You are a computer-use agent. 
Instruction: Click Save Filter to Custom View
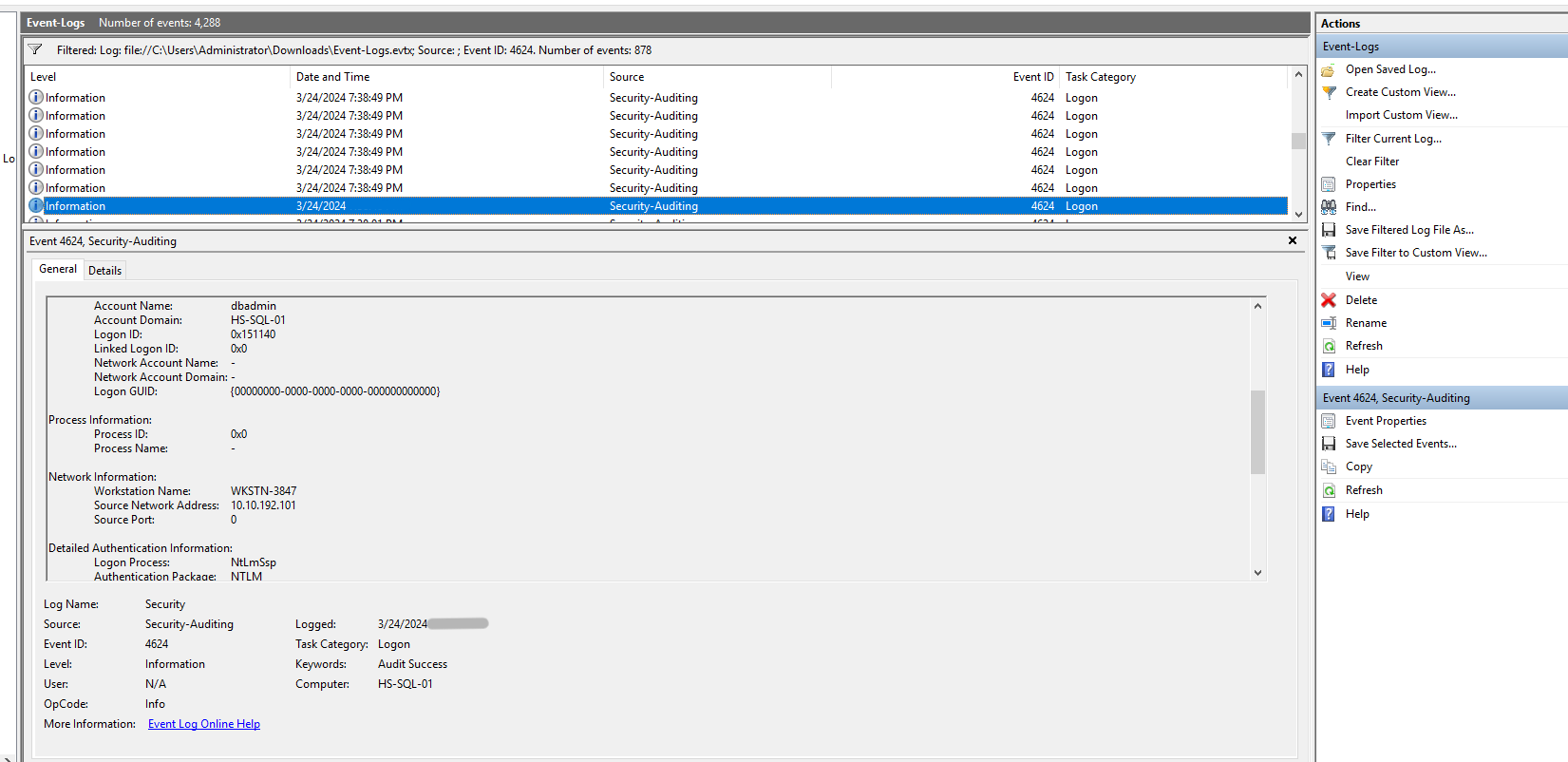click(1416, 253)
